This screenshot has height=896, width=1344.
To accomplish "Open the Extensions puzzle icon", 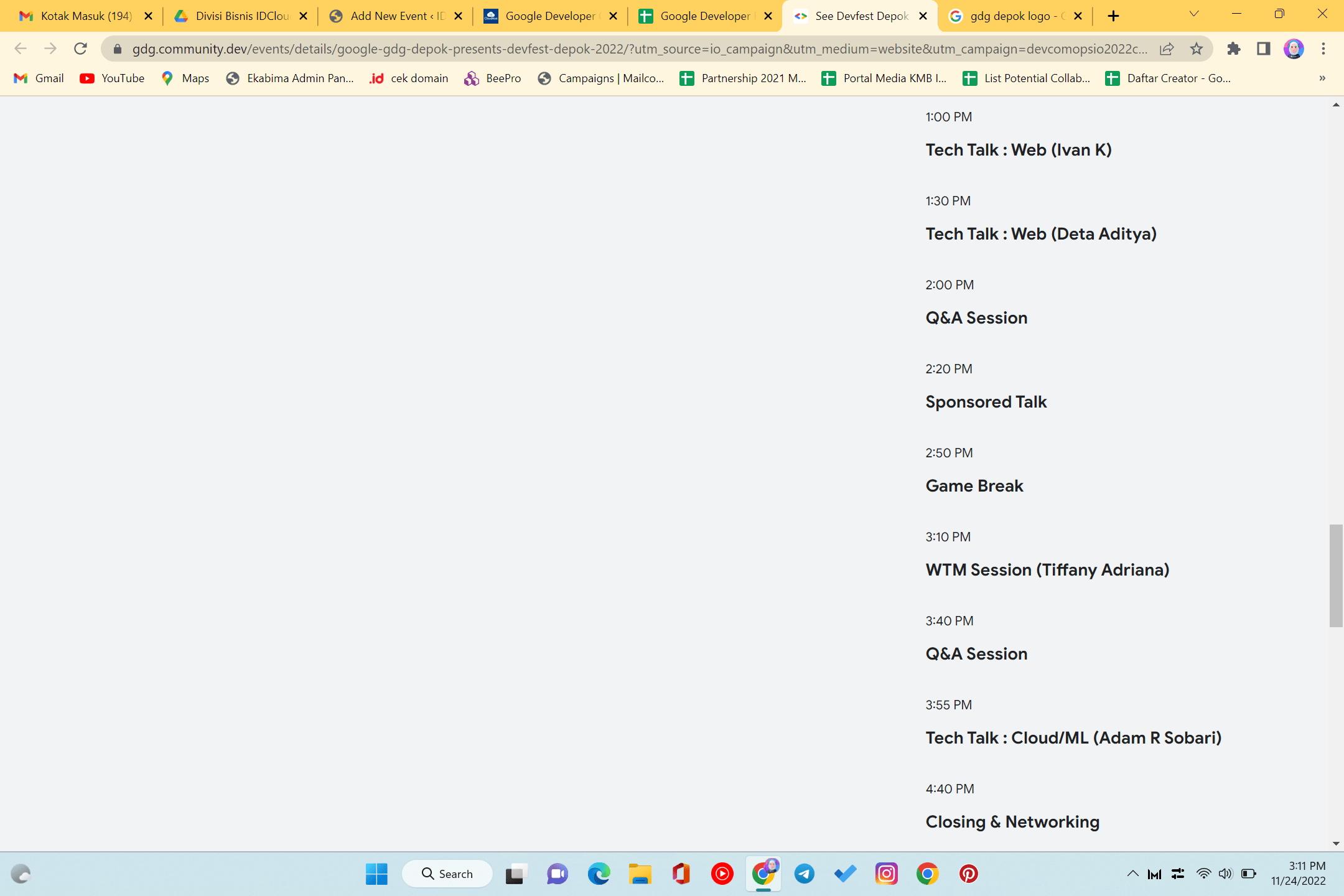I will (1233, 49).
